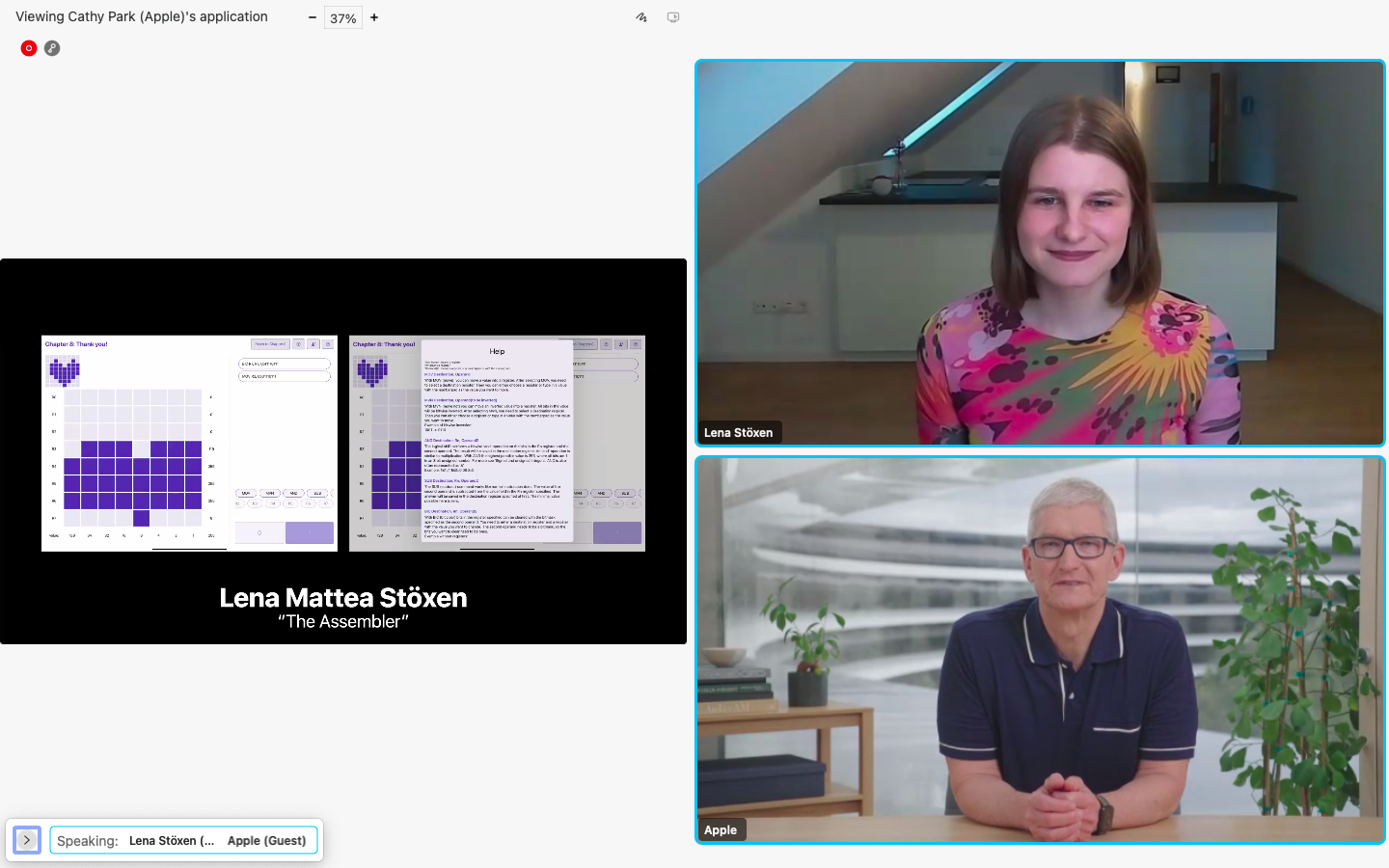Expand the Speaking panel with the arrow
1389x868 pixels.
pos(27,840)
